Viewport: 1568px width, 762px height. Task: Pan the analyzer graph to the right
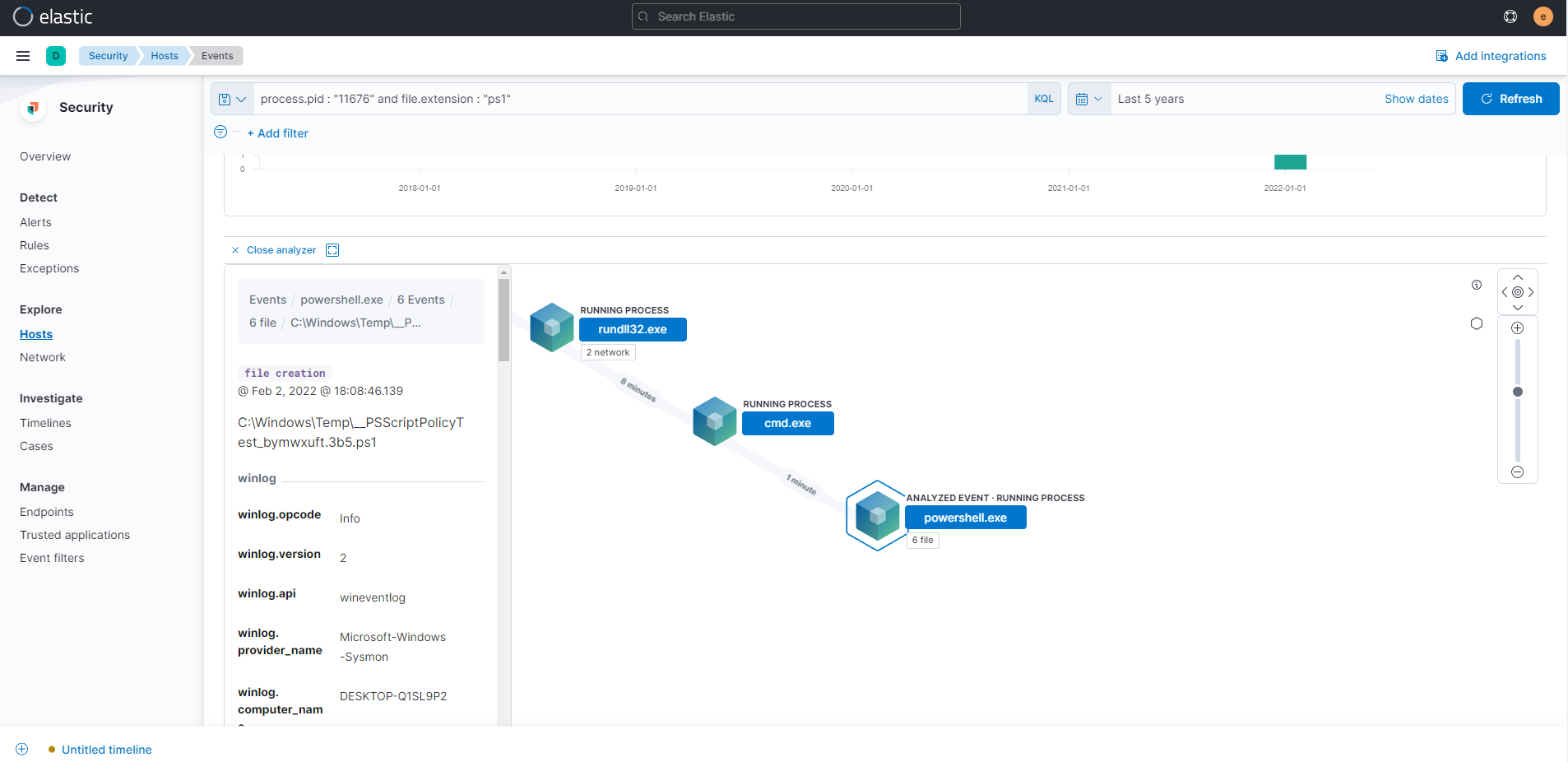coord(1531,292)
